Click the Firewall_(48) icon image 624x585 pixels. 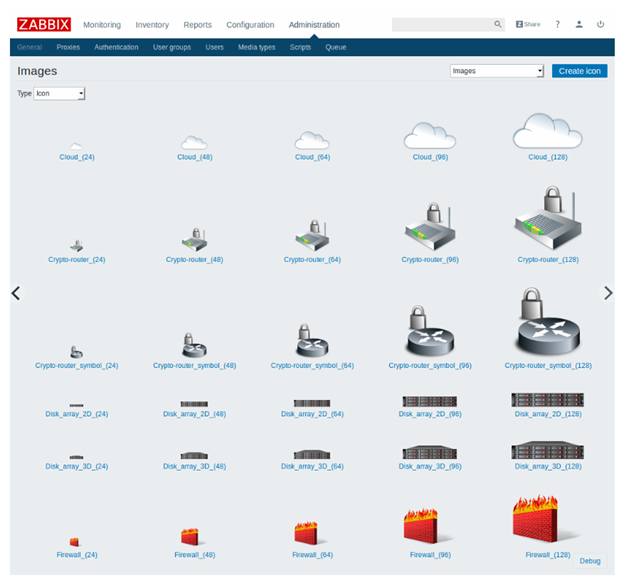click(192, 536)
